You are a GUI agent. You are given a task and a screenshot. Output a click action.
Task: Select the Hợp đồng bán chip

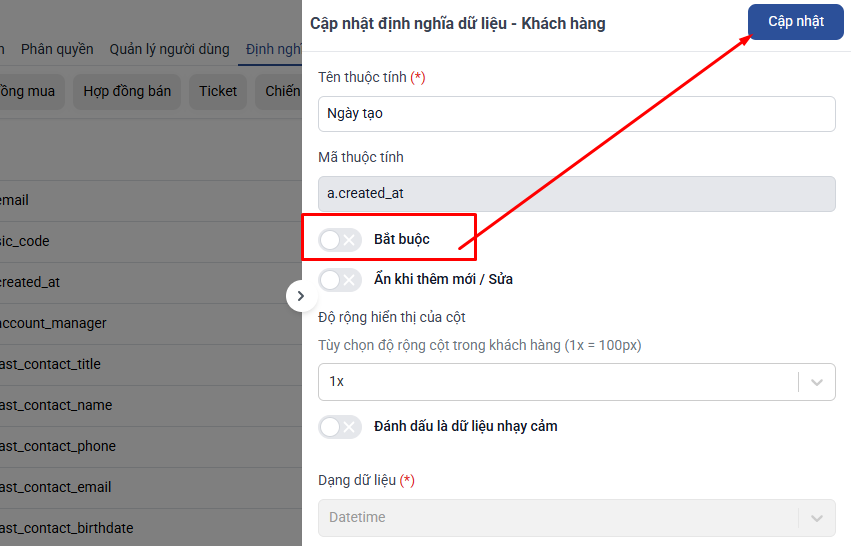pos(127,91)
